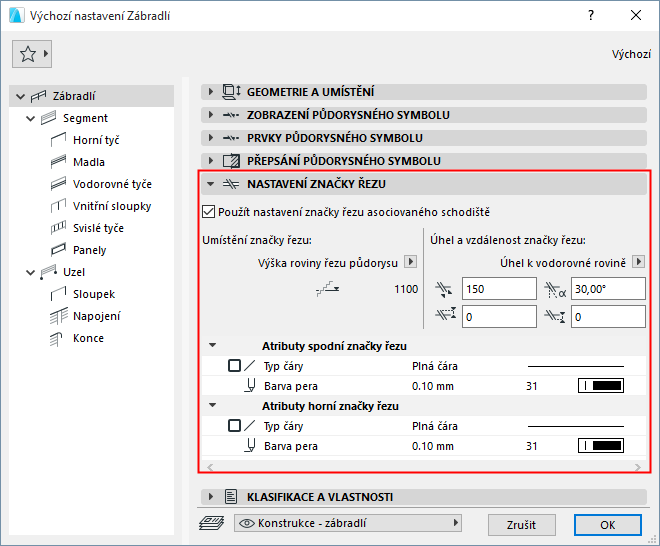Collapse Atributy horní značky řezu group
This screenshot has width=660, height=546.
[x=213, y=405]
